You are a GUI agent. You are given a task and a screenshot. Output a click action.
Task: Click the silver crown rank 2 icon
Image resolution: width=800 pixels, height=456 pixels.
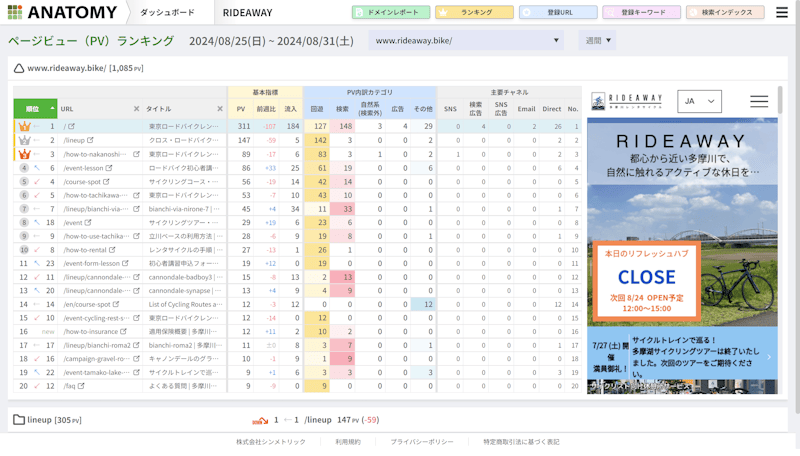[24, 140]
